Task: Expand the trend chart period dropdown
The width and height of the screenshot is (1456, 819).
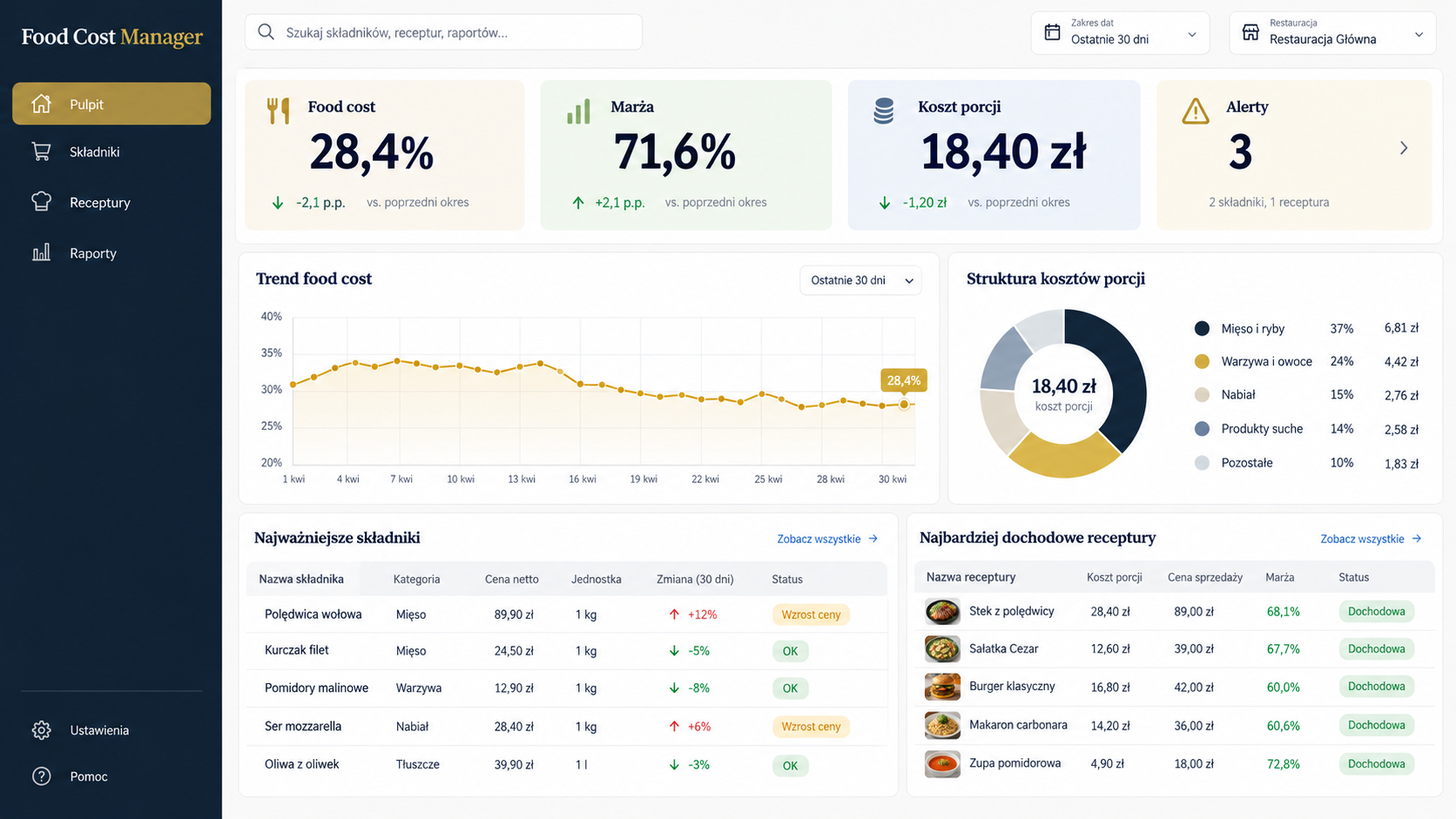Action: (x=860, y=280)
